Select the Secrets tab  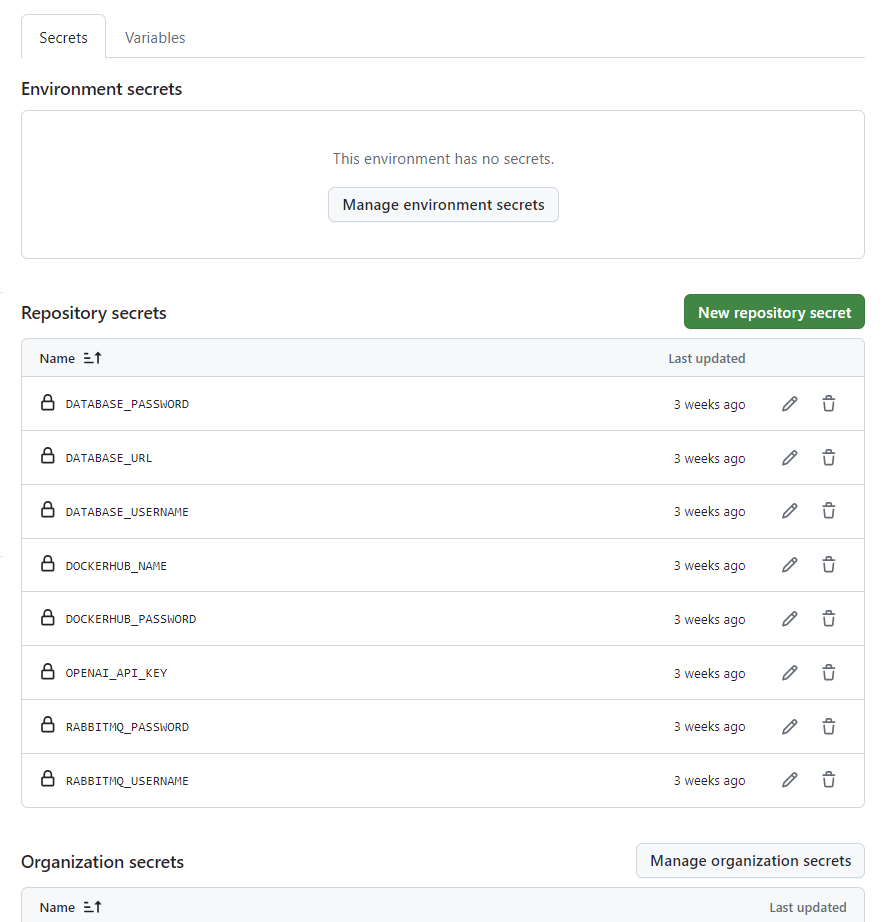point(63,38)
